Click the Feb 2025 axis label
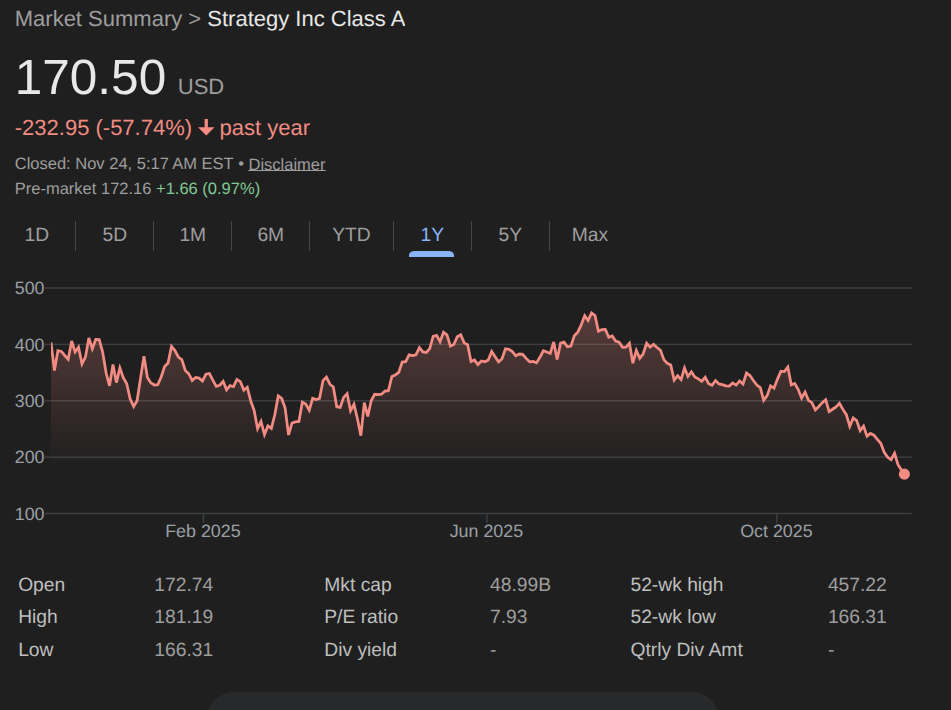 click(203, 531)
